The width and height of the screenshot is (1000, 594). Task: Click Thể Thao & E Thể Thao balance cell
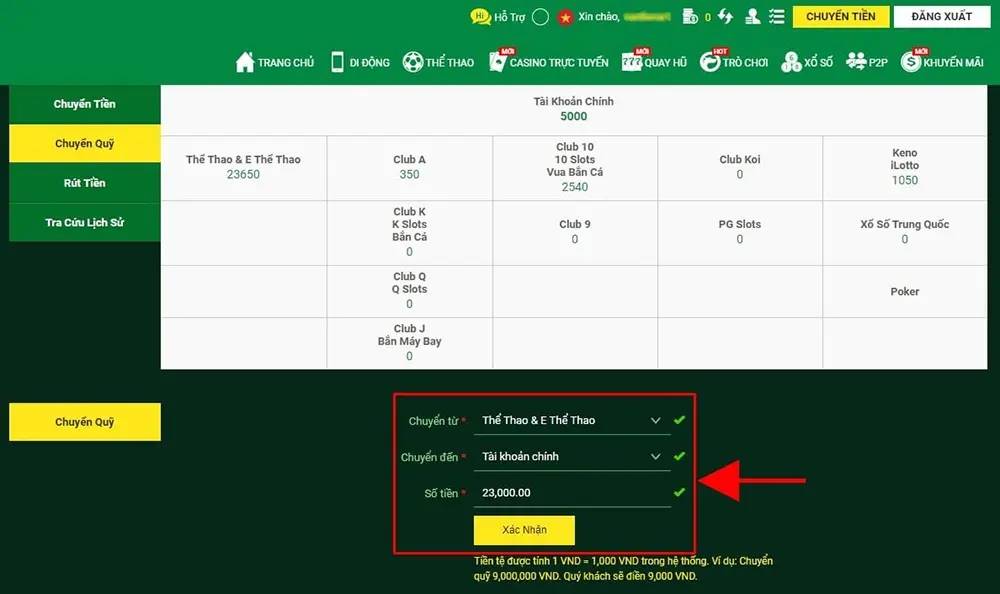[244, 168]
